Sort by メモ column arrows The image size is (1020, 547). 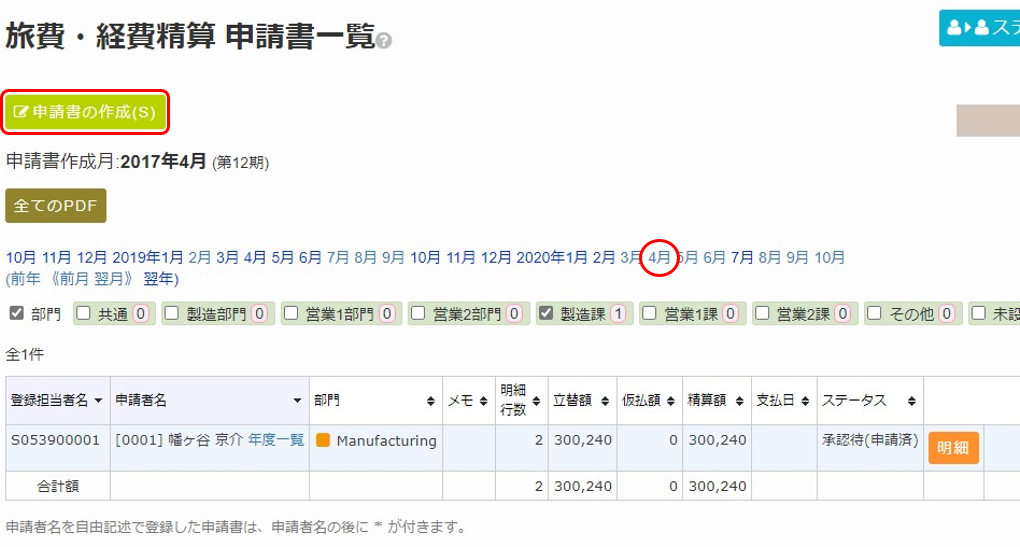coord(483,401)
